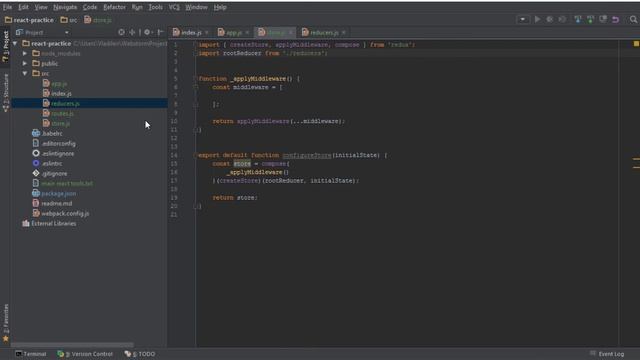Close the index.js editor tab
The image size is (640, 360).
point(207,33)
